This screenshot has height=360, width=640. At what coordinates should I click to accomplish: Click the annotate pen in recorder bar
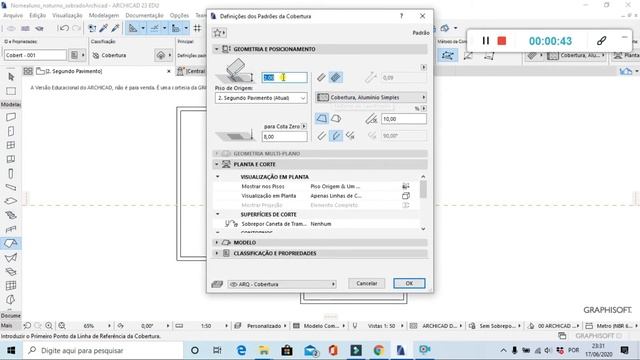point(601,40)
